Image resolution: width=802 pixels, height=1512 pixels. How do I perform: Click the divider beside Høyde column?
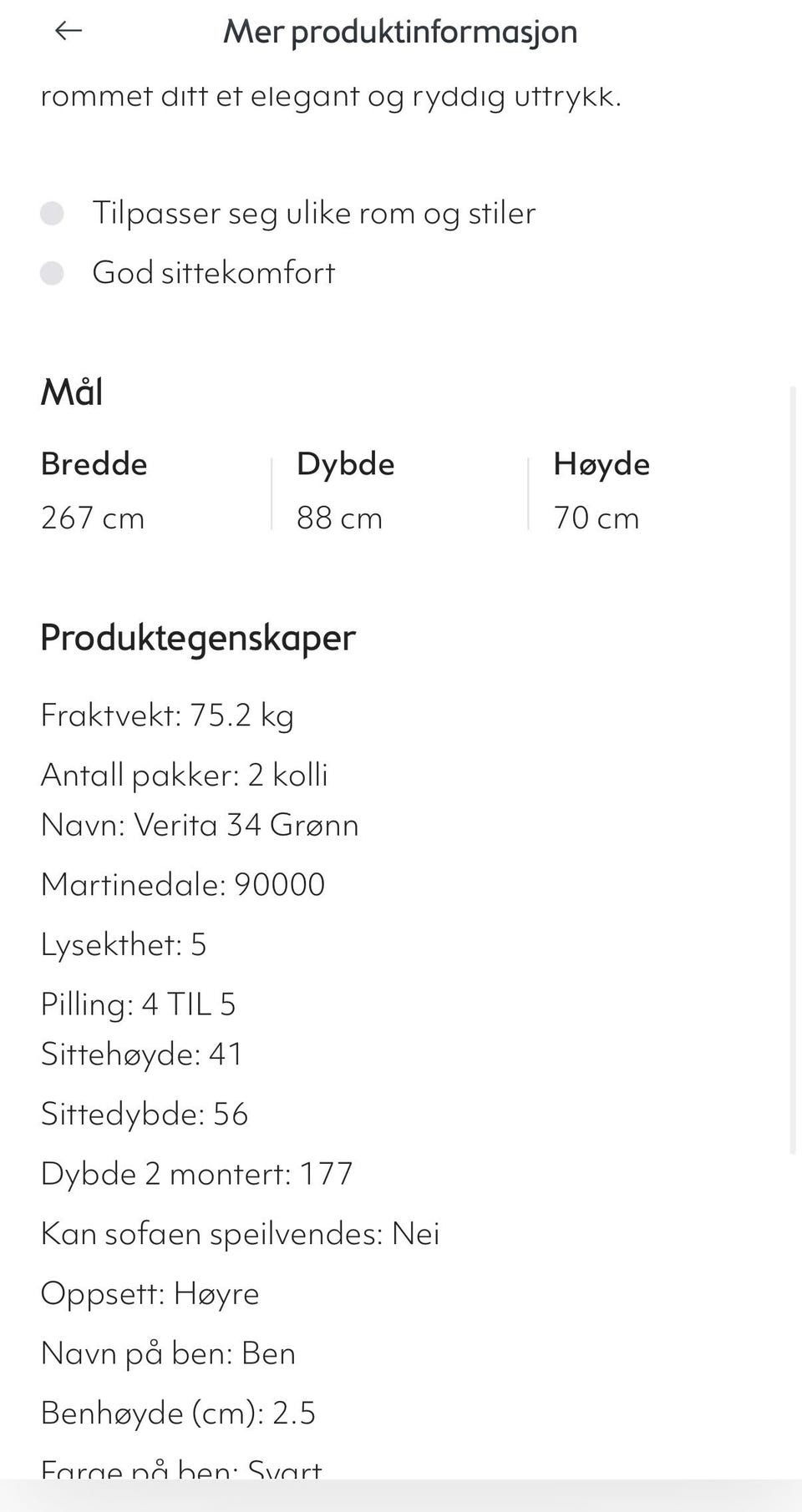[x=529, y=491]
